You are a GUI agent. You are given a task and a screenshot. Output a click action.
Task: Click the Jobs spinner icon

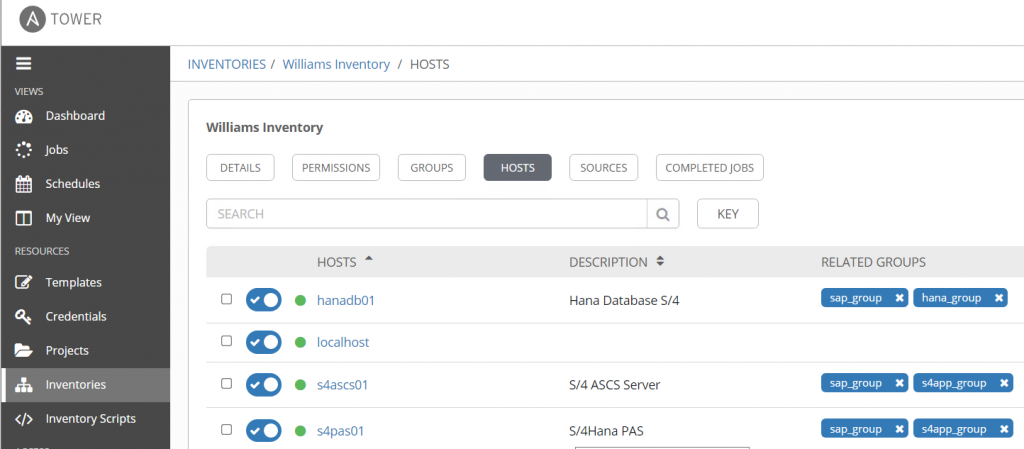pos(24,150)
